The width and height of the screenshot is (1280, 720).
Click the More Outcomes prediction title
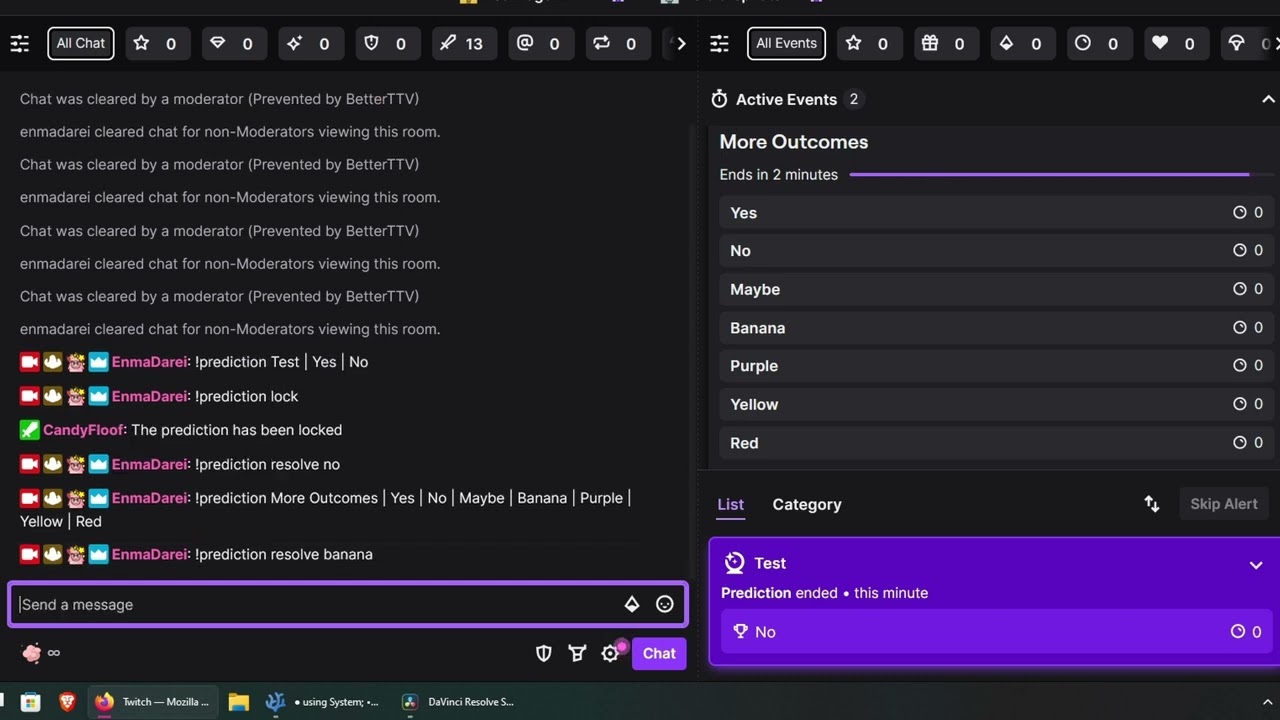(794, 142)
